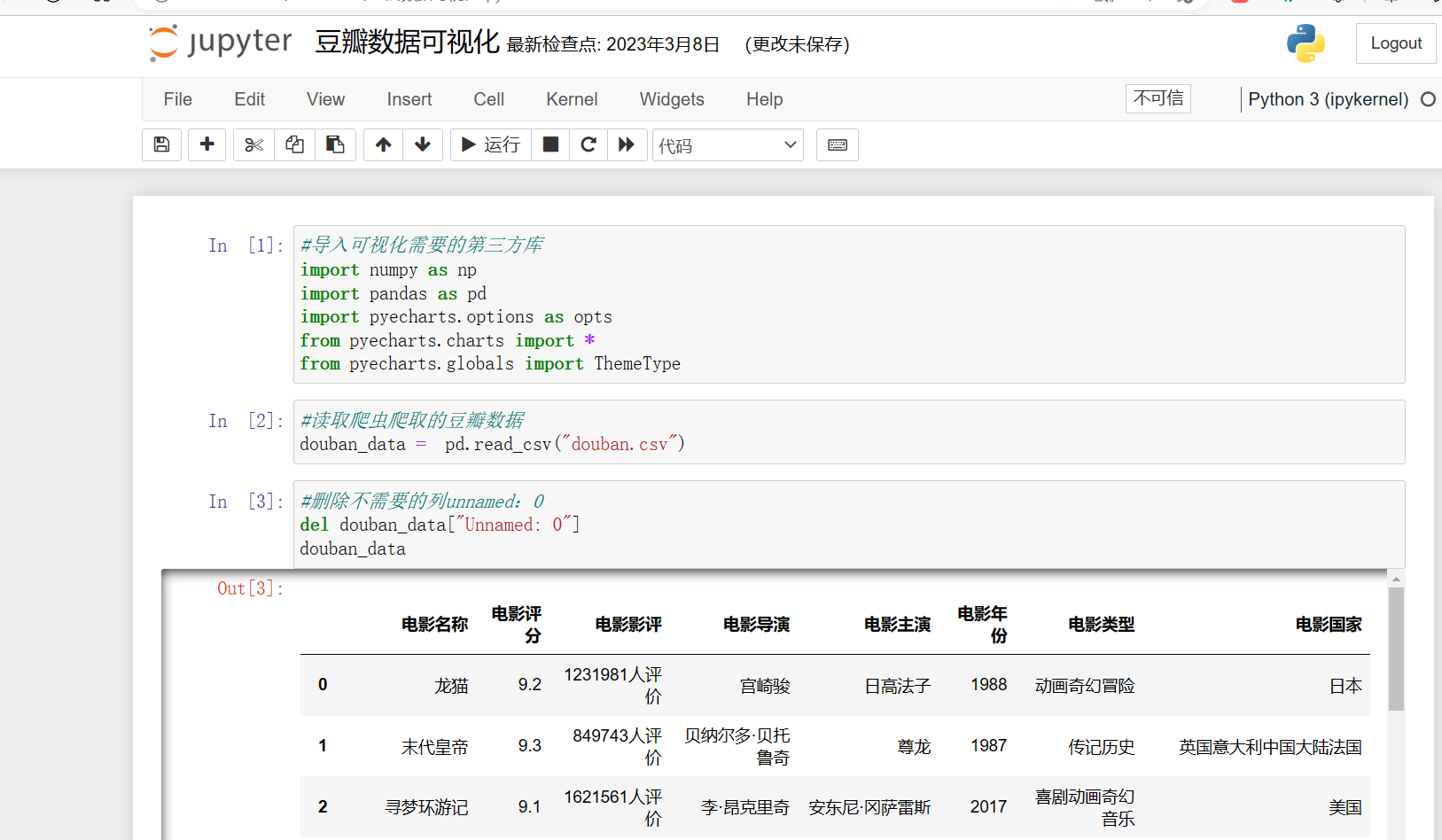Click the Logout button

tap(1396, 43)
